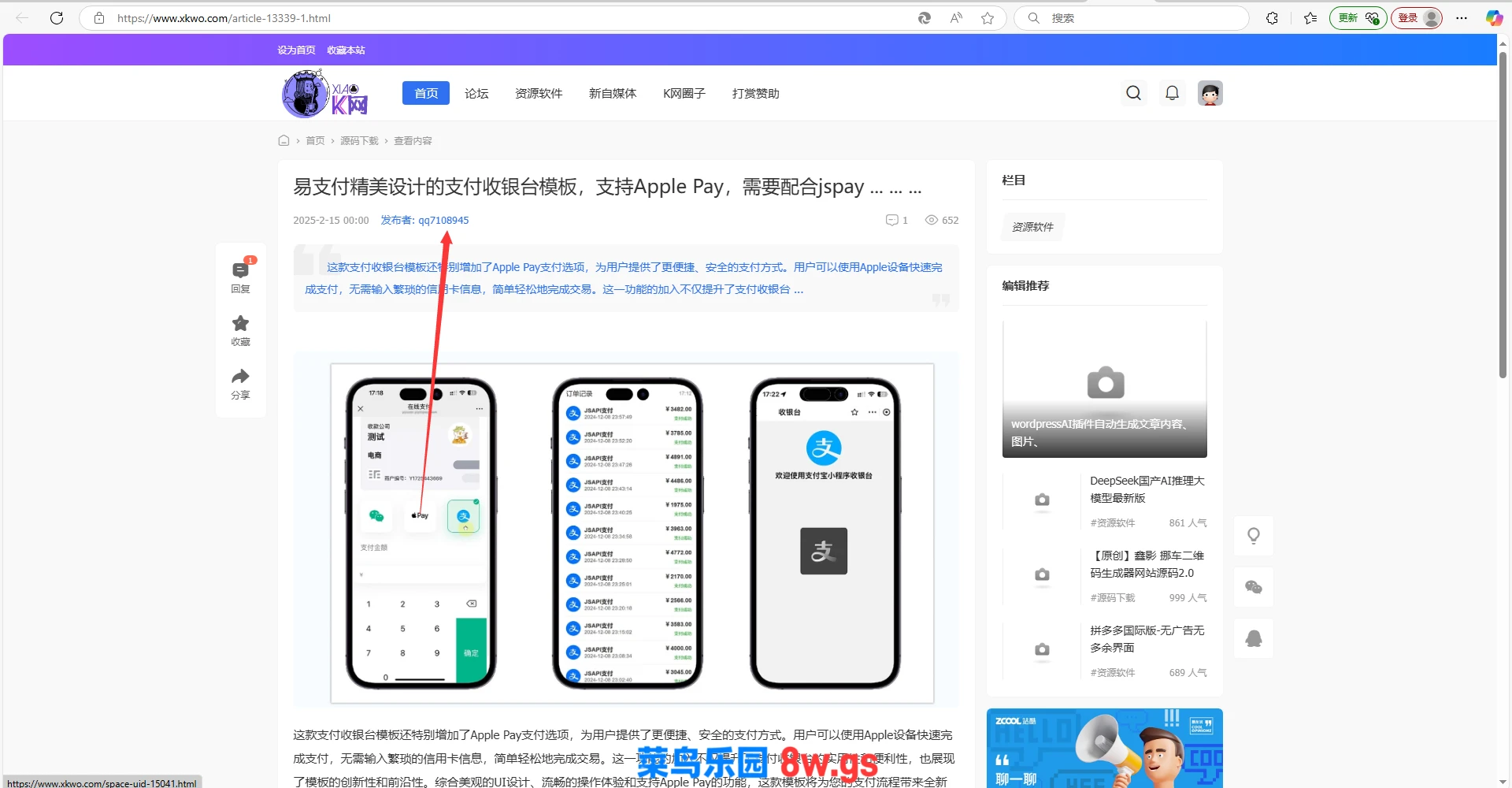Click the 收藏本站 link in the top bar
Viewport: 1512px width, 788px height.
pyautogui.click(x=346, y=50)
